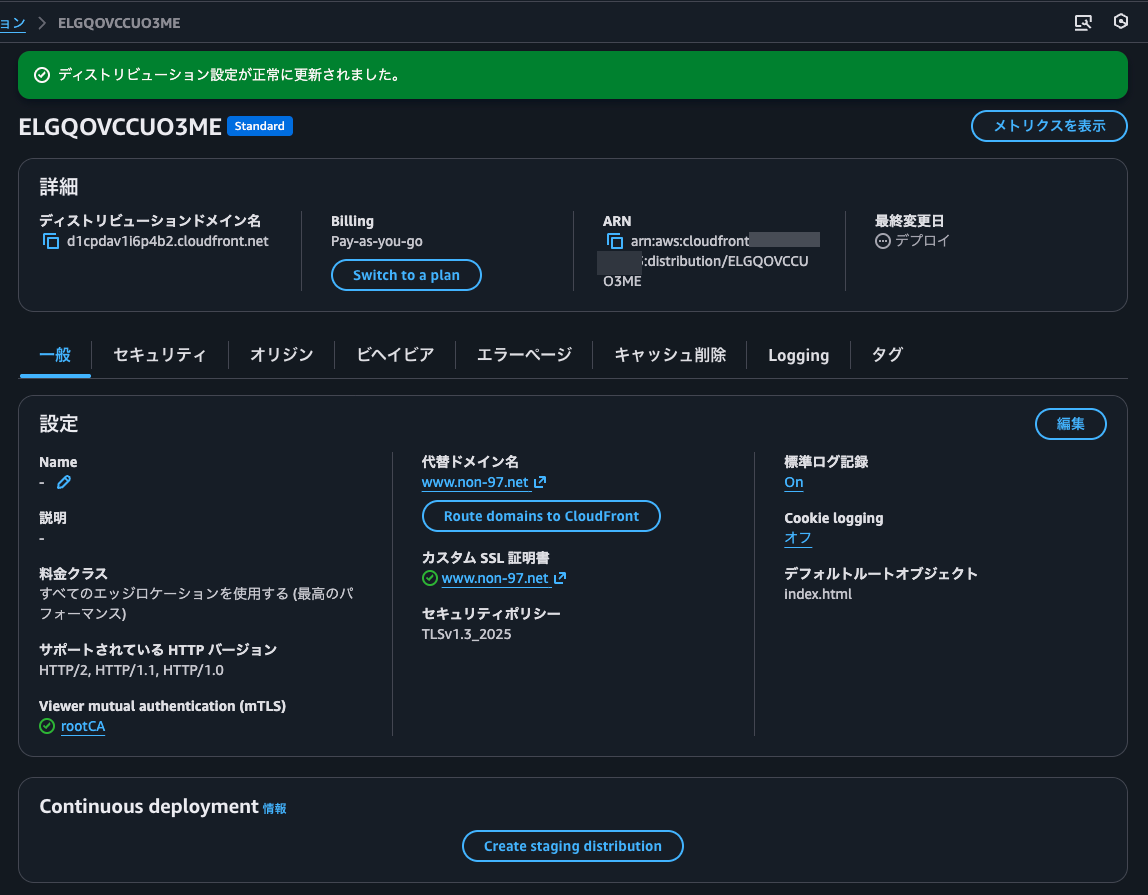The image size is (1148, 895).
Task: Enable Cookie logging by clicking オフ
Action: click(x=797, y=538)
